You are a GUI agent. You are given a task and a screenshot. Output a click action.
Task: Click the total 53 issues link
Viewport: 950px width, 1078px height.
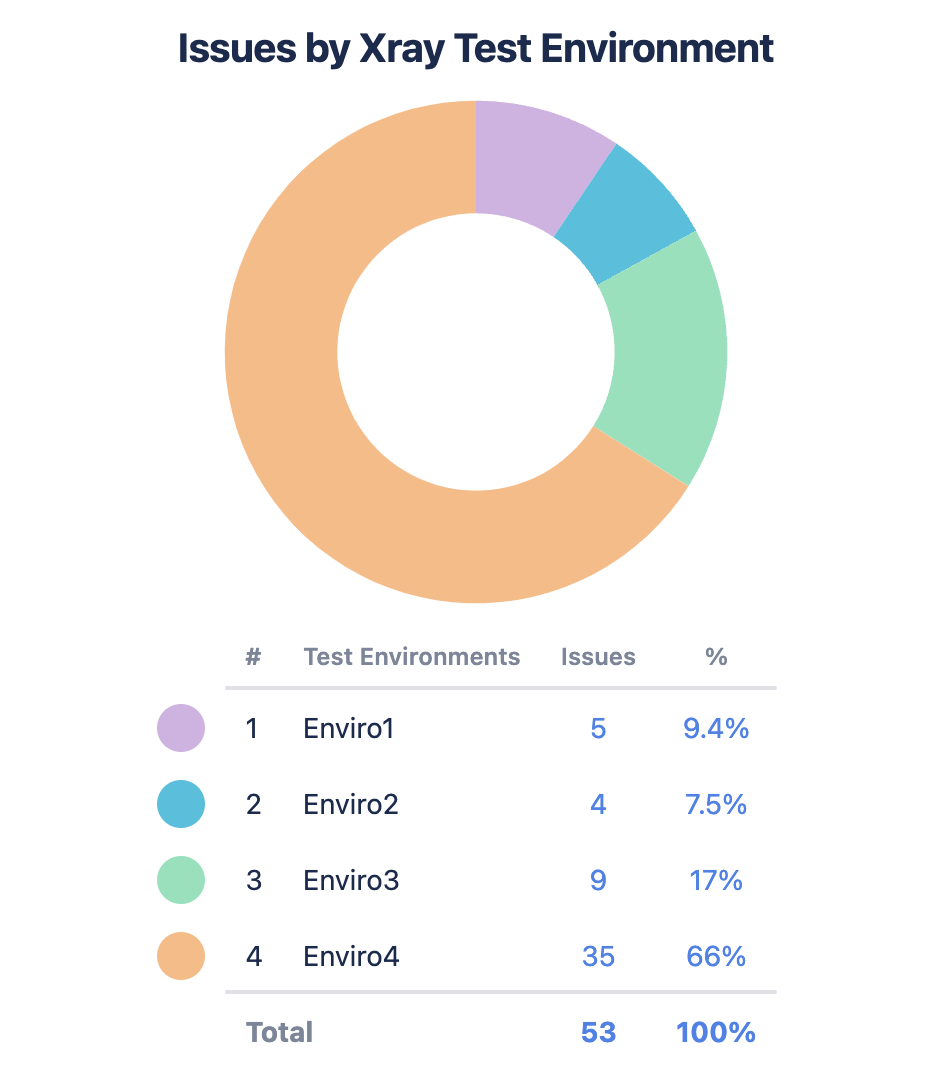pyautogui.click(x=598, y=1032)
